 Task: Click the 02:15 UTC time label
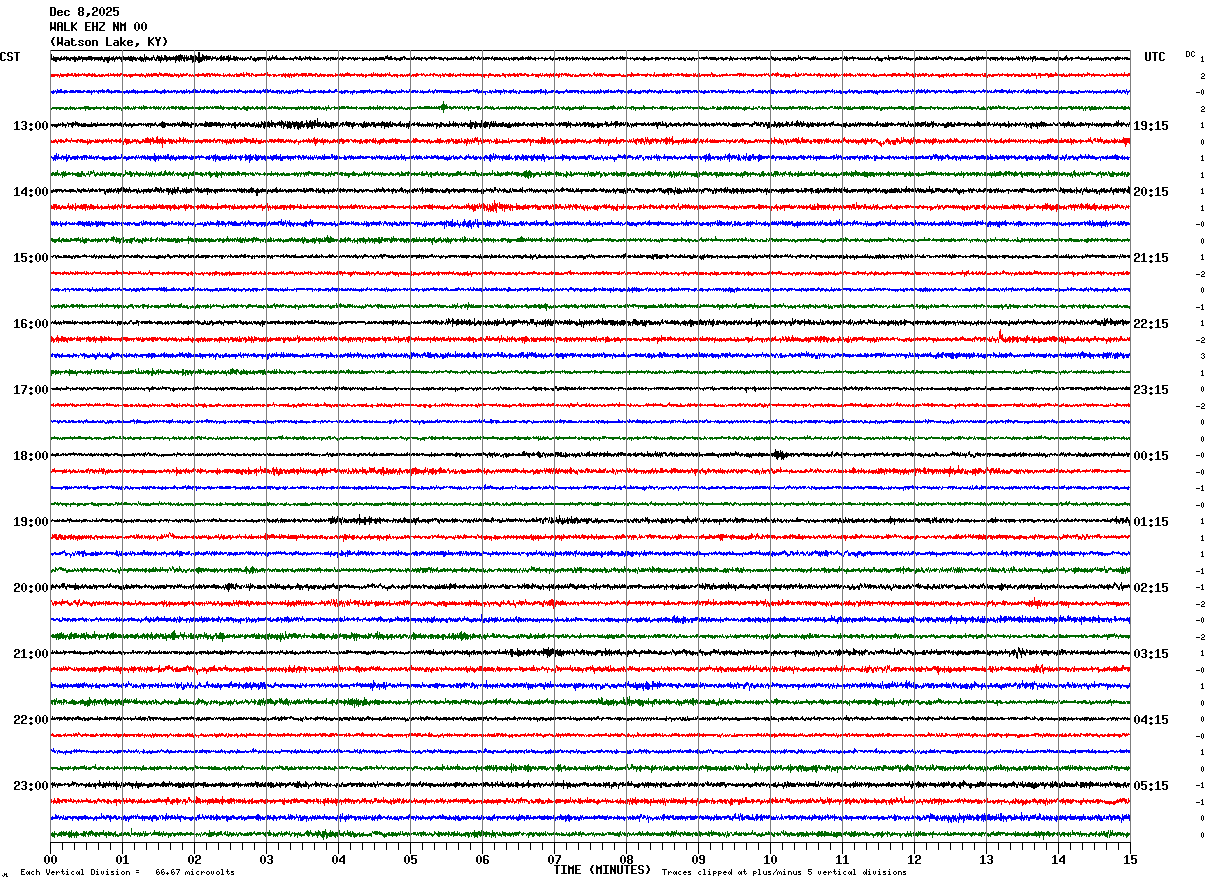(1151, 588)
